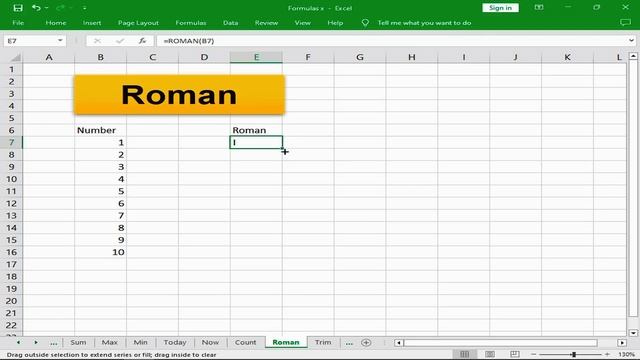Click the Enter checkmark formula bar icon
The height and width of the screenshot is (360, 640).
(120, 41)
